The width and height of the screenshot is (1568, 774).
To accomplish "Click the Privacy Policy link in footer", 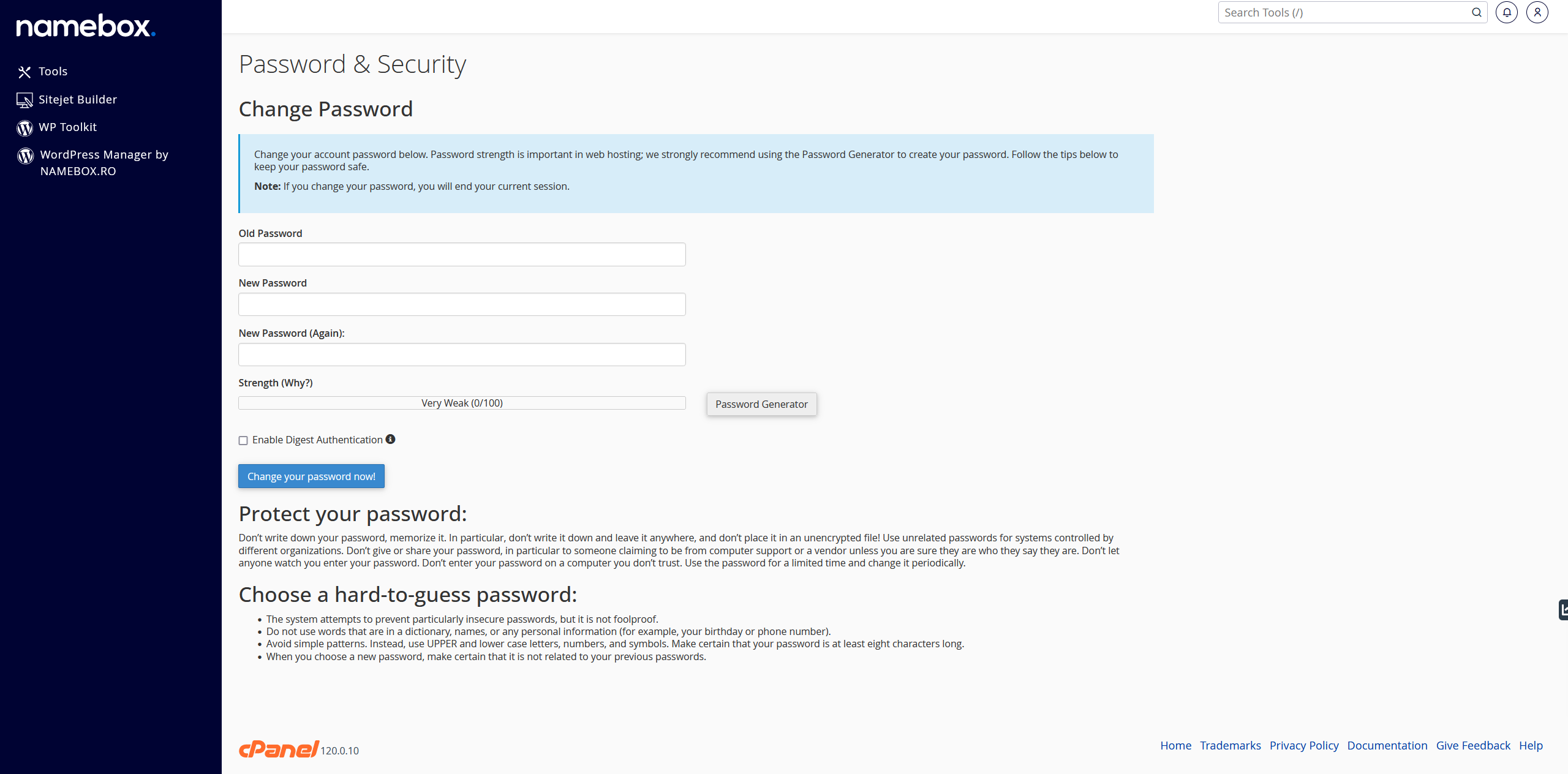I will 1304,746.
